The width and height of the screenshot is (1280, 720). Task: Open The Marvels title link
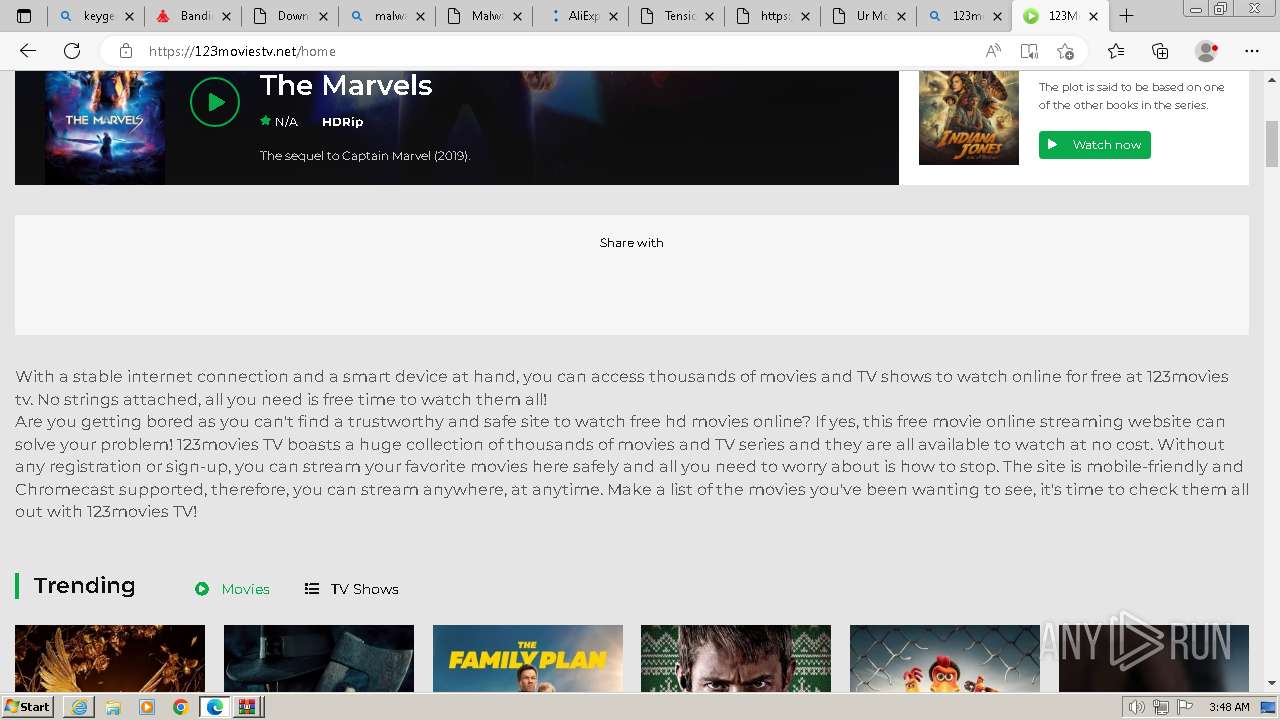tap(346, 85)
